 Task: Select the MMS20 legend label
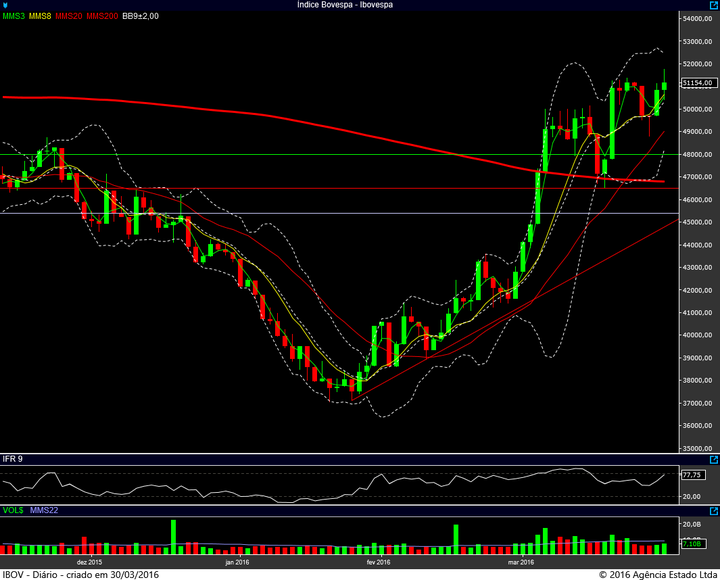click(69, 16)
